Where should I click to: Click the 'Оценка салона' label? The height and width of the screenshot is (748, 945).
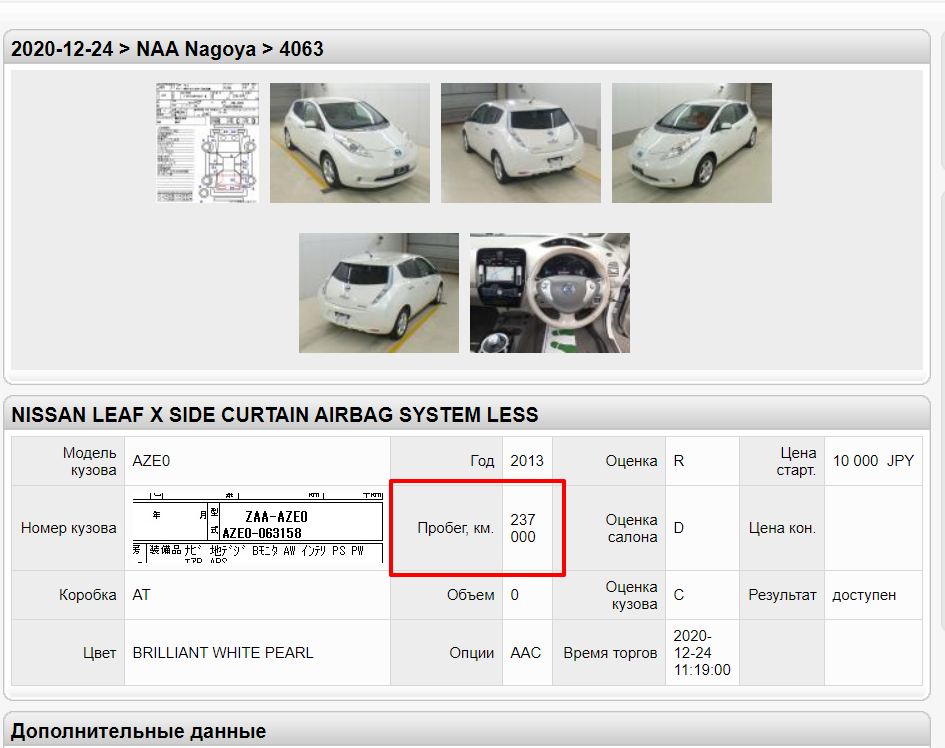click(632, 528)
